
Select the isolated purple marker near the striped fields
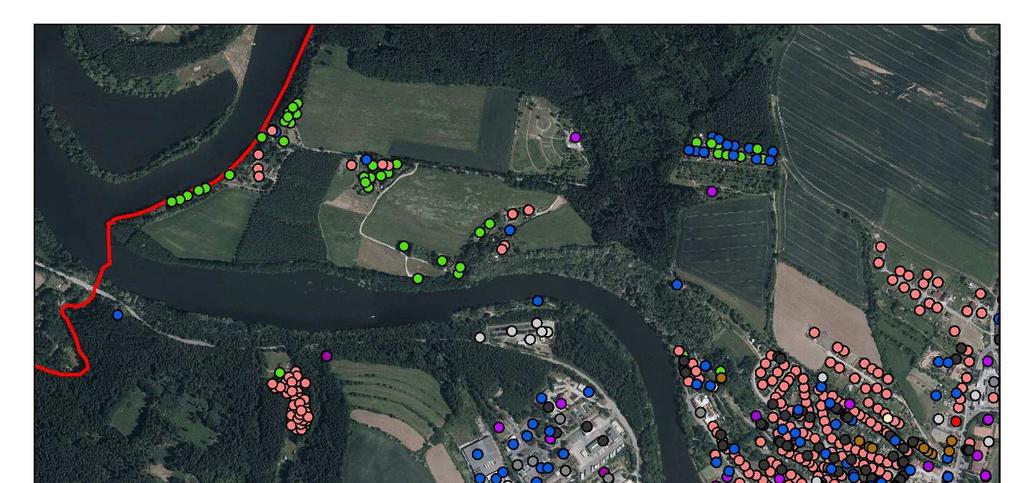click(x=327, y=356)
